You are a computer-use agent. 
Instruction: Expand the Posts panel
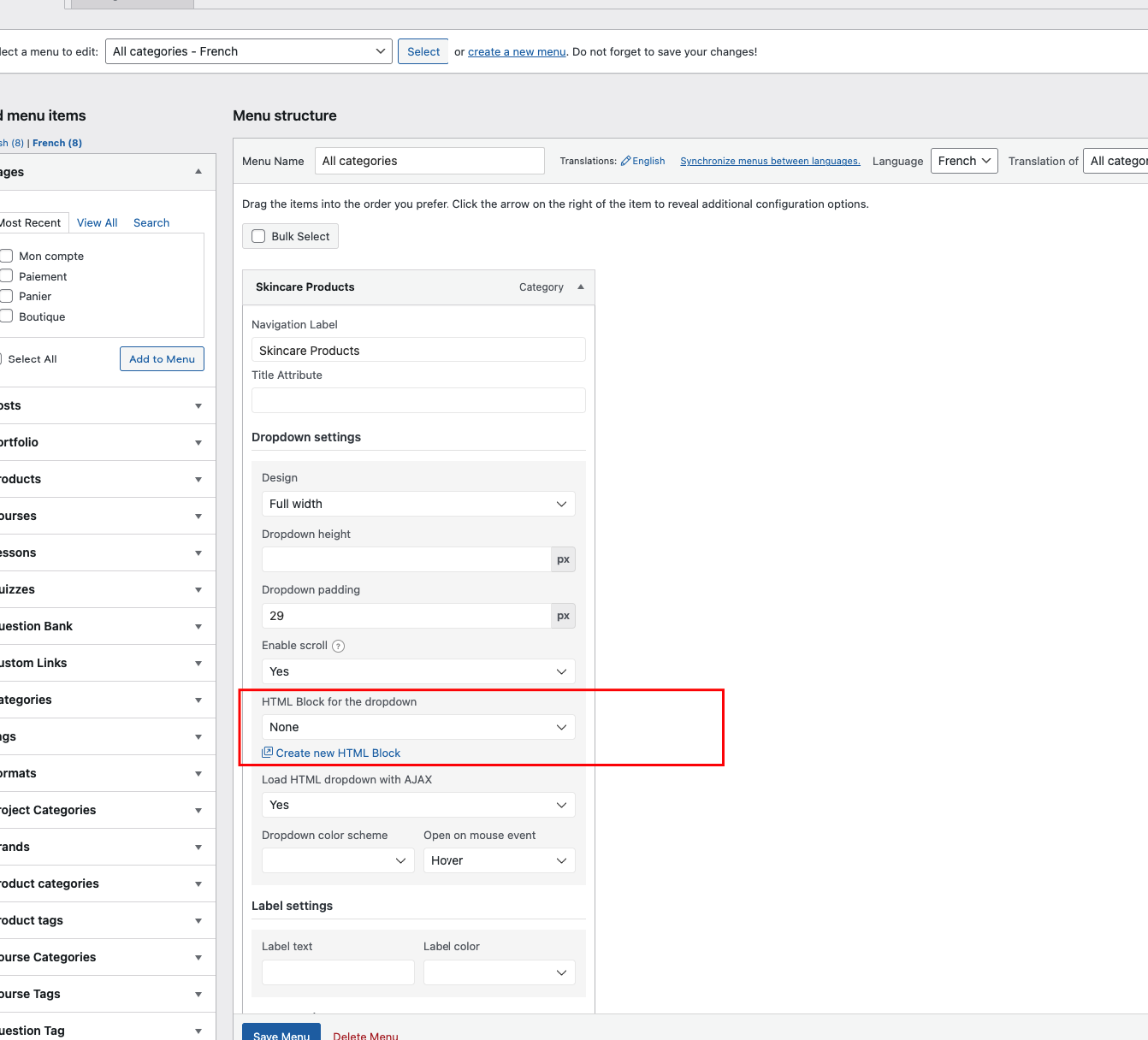(x=198, y=406)
